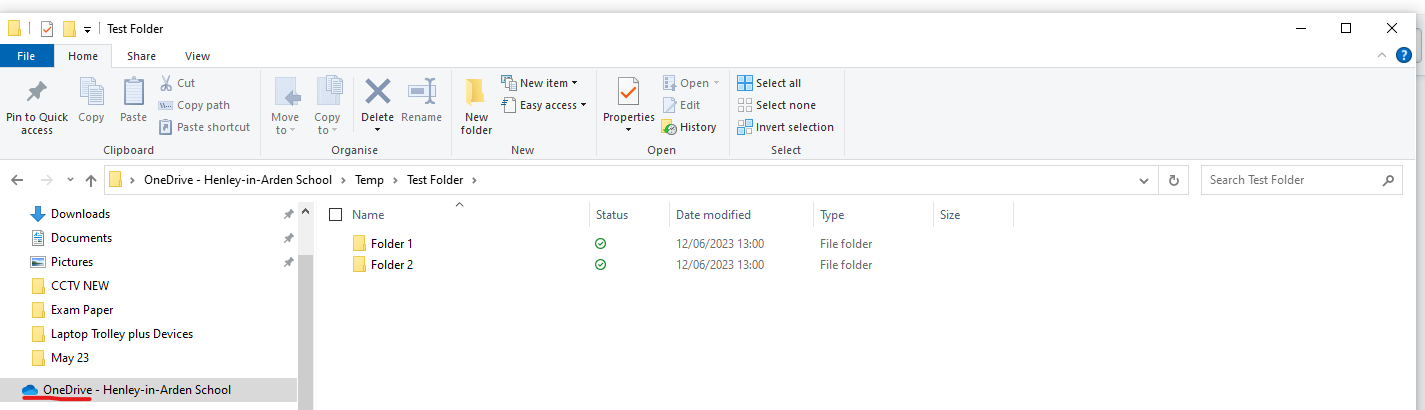Expand the Open dropdown in ribbon
The width and height of the screenshot is (1425, 410).
pyautogui.click(x=716, y=83)
